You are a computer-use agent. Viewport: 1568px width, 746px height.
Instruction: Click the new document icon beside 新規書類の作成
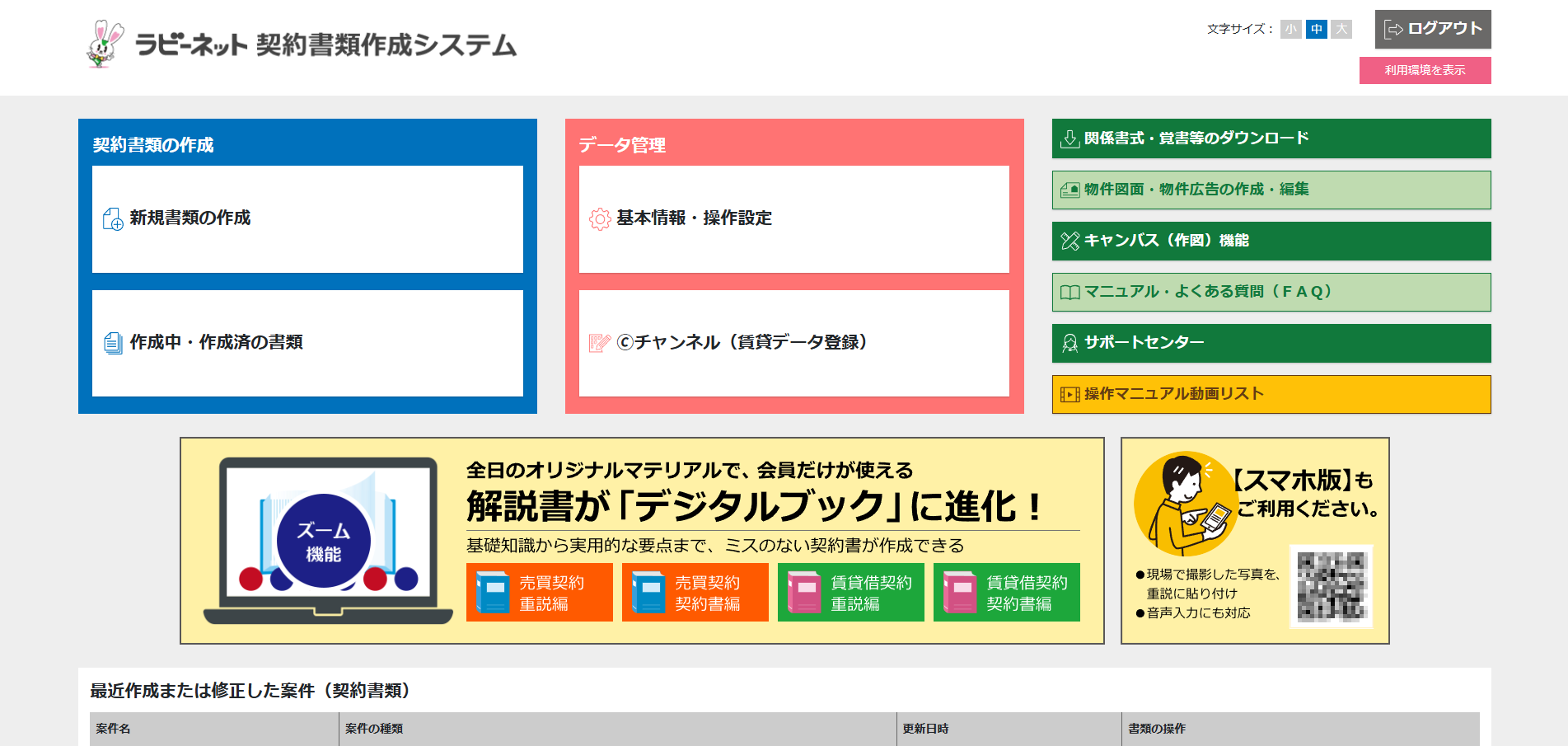click(x=112, y=219)
